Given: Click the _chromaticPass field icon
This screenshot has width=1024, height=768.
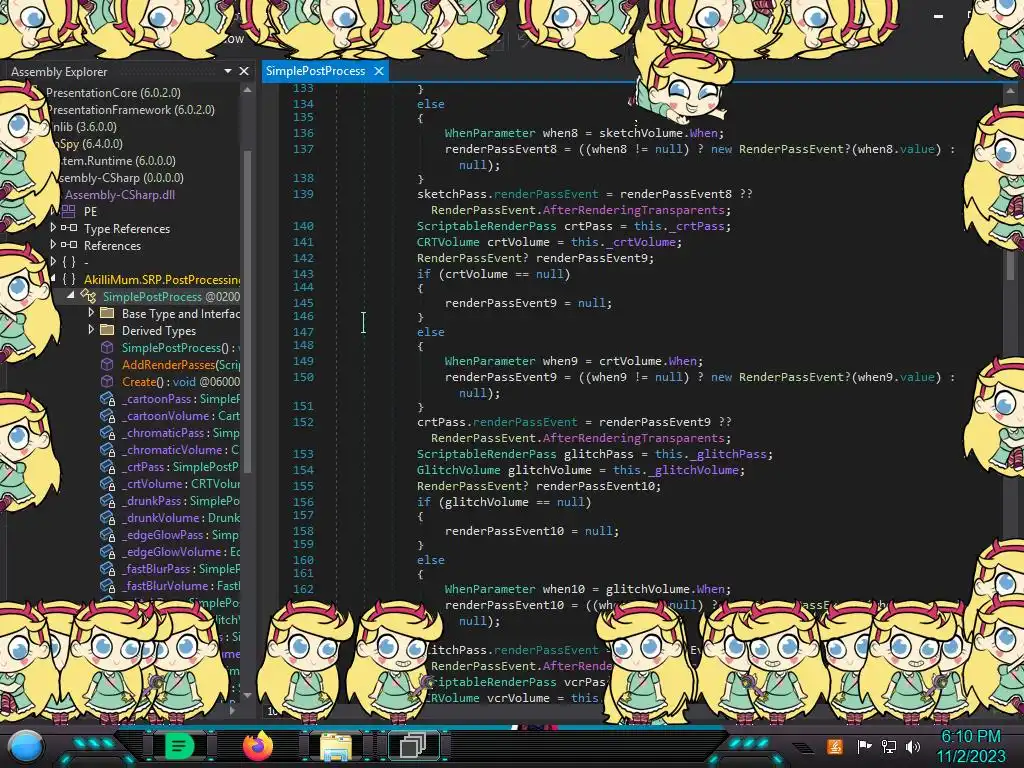Looking at the screenshot, I should 107,432.
